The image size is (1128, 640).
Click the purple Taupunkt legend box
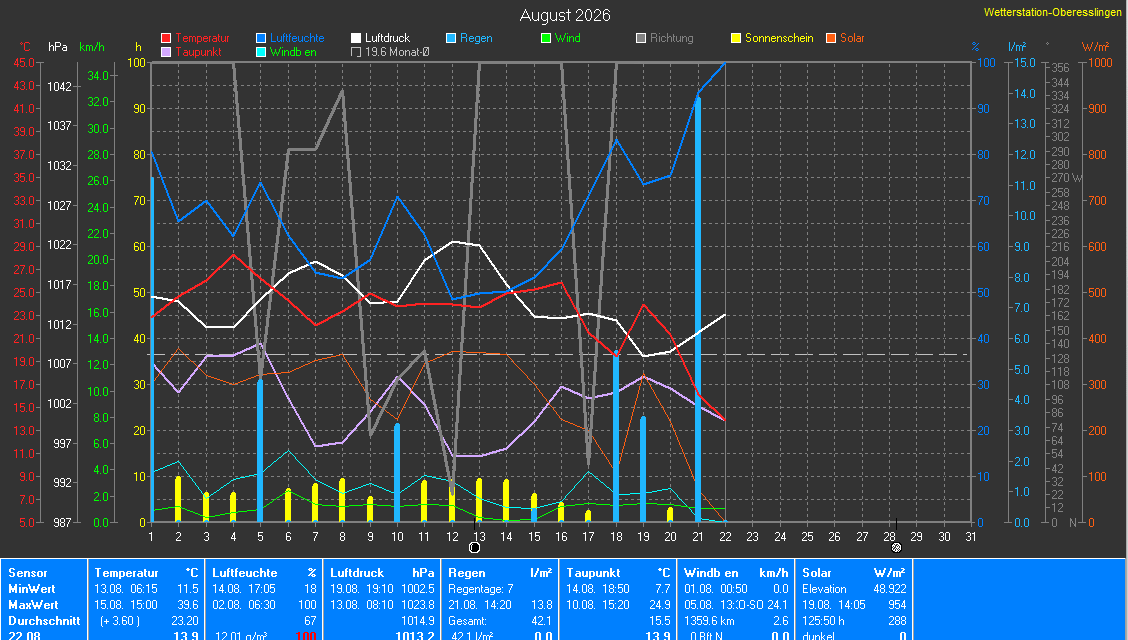click(x=166, y=52)
